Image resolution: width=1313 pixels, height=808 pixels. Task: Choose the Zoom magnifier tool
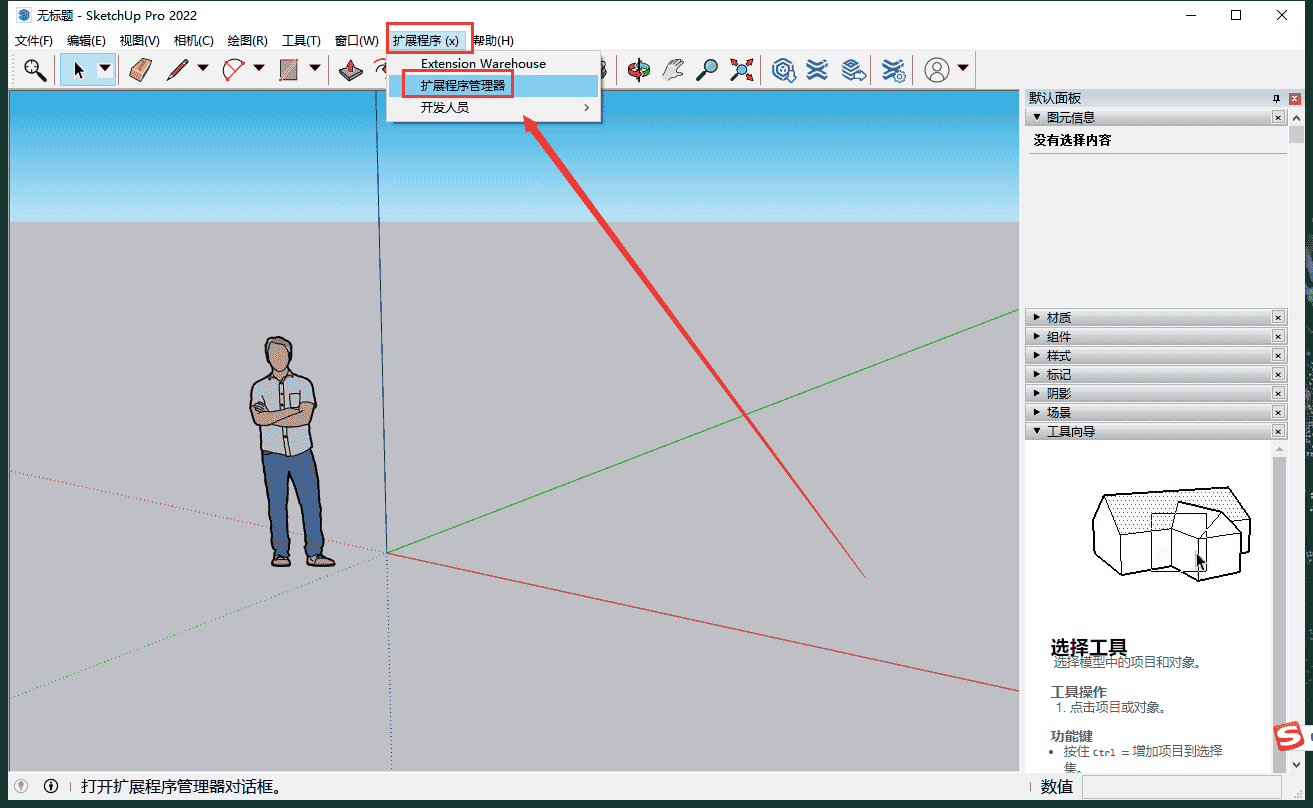(x=707, y=70)
